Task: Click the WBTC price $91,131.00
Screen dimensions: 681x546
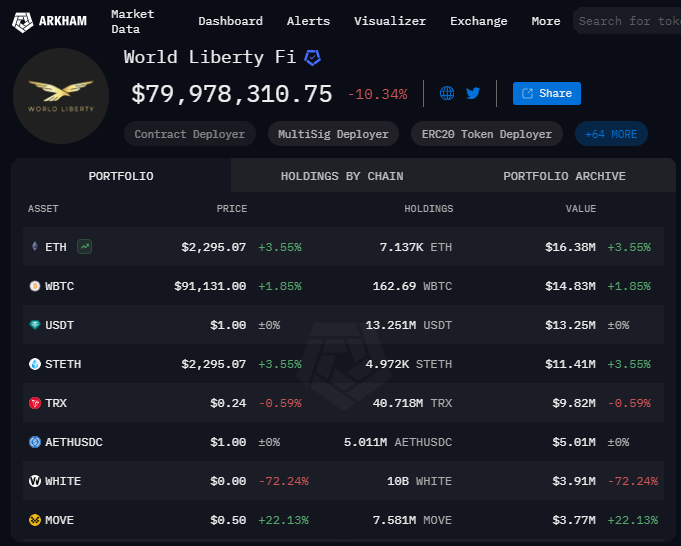Action: (210, 286)
